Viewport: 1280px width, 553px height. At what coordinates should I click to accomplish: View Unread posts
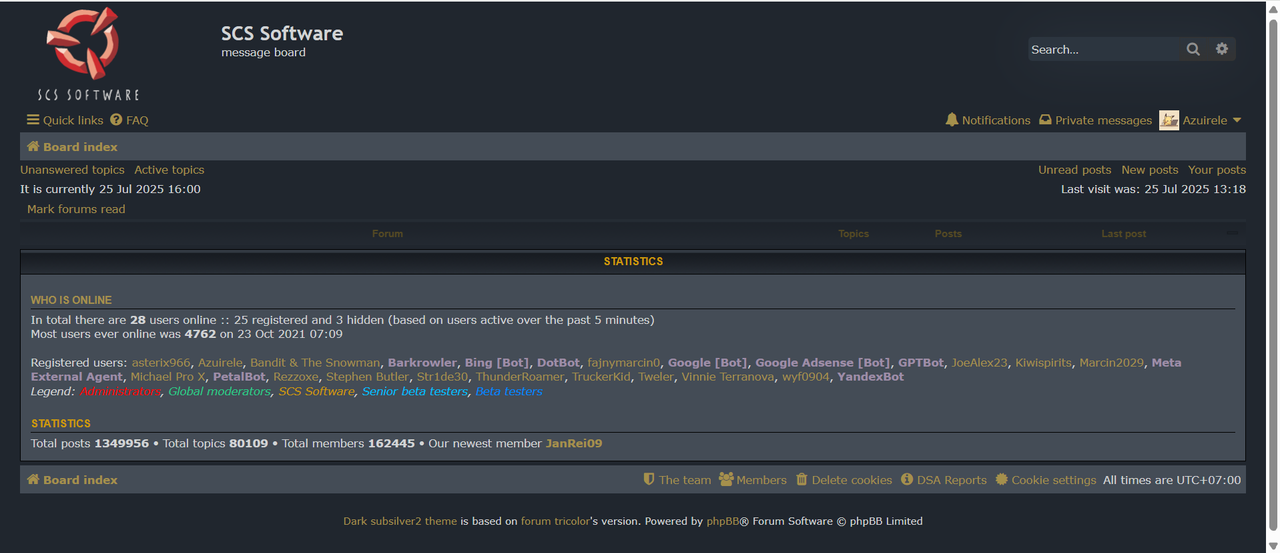[x=1074, y=170]
